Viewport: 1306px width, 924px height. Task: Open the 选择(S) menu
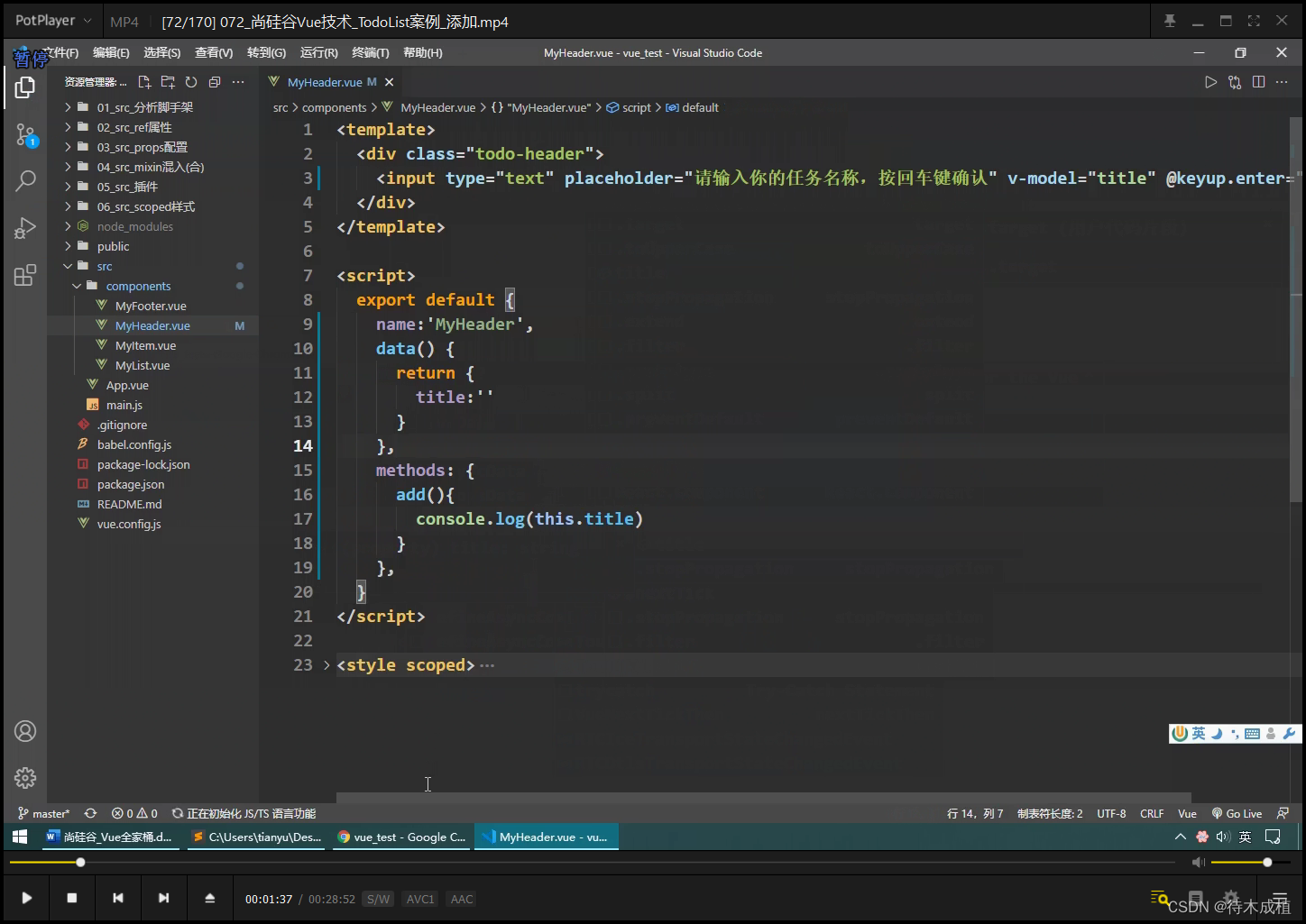tap(162, 53)
